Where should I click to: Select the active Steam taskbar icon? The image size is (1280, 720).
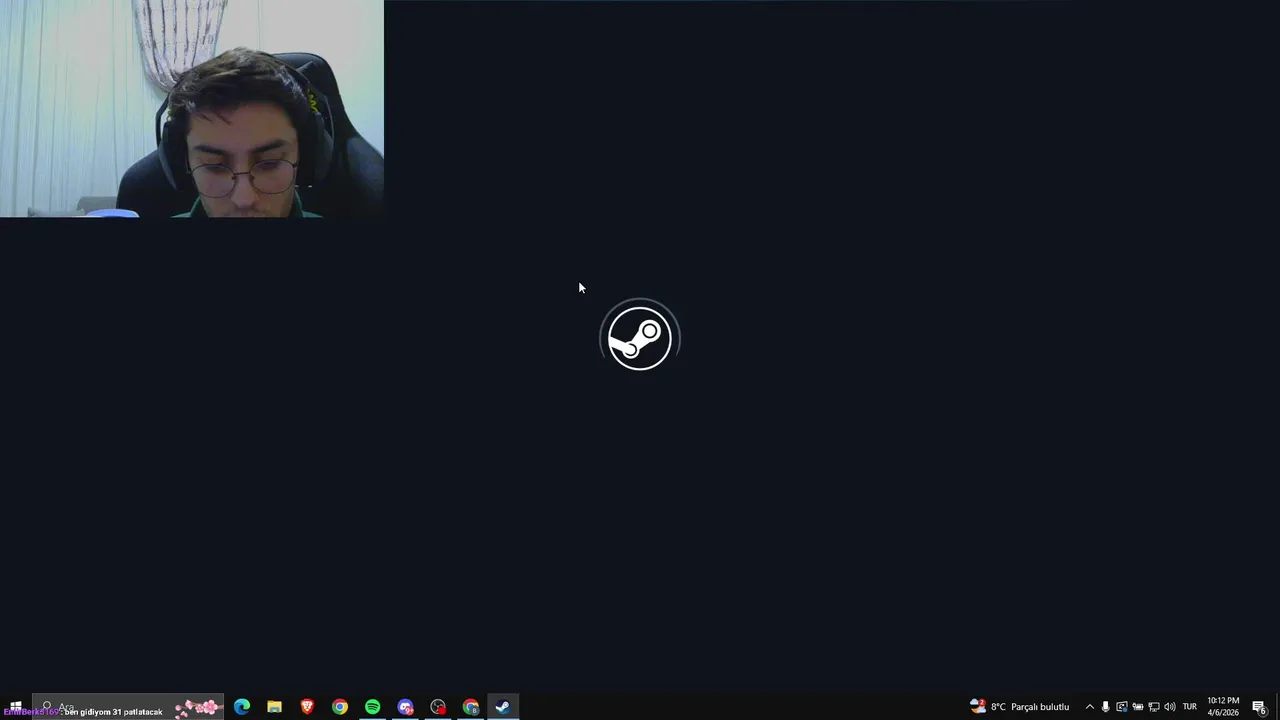click(x=503, y=707)
